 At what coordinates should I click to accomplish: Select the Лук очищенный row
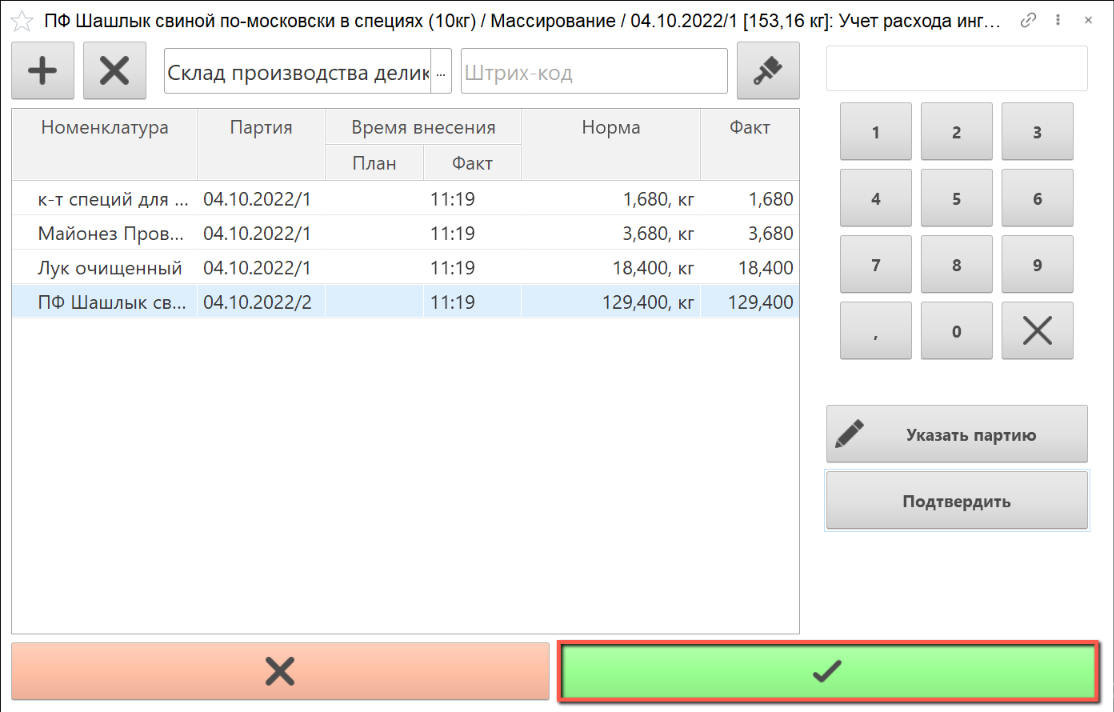110,268
